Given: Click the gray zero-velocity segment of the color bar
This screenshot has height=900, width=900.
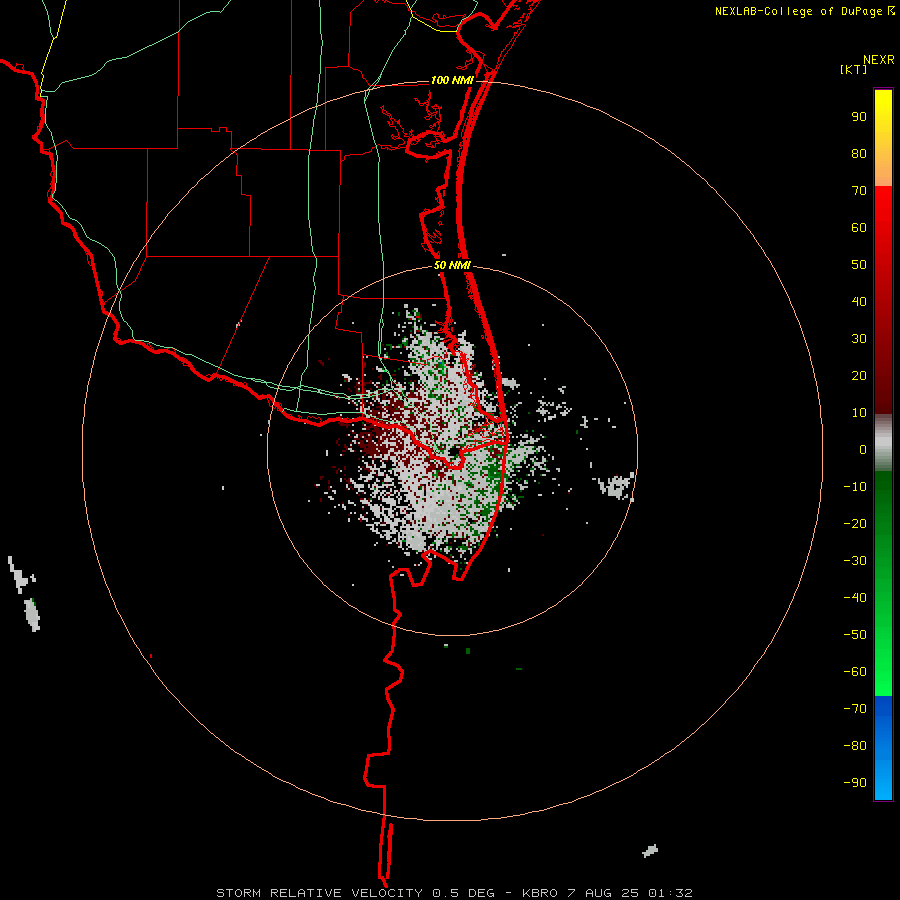Looking at the screenshot, I should tap(883, 443).
